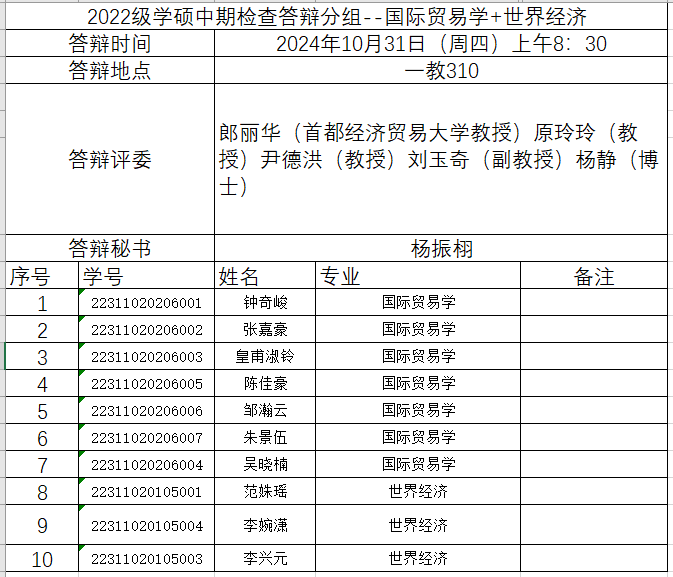Screen dimensions: 673x577
Task: Click the committee members cell starting with 郎丽华
Action: pos(441,160)
